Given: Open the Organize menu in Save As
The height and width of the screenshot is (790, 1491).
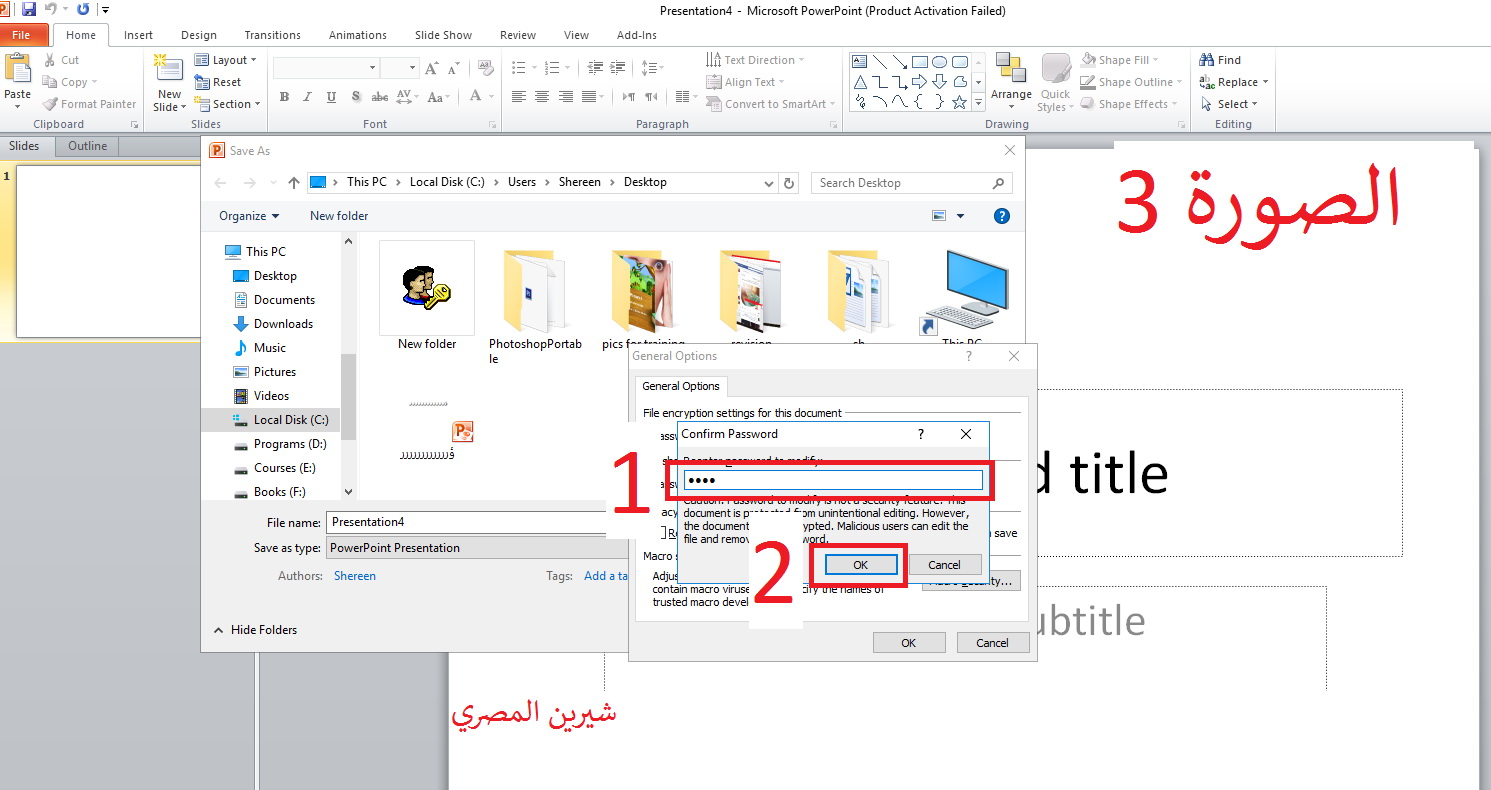Looking at the screenshot, I should (x=249, y=216).
